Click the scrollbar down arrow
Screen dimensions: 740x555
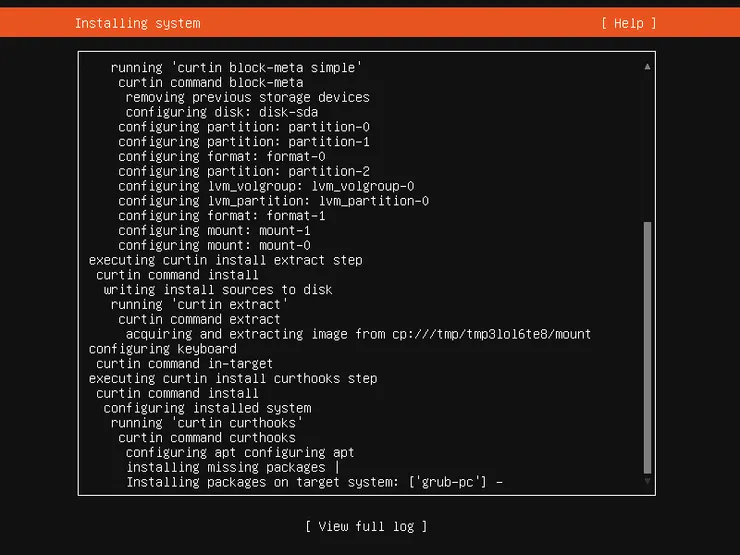click(x=647, y=482)
